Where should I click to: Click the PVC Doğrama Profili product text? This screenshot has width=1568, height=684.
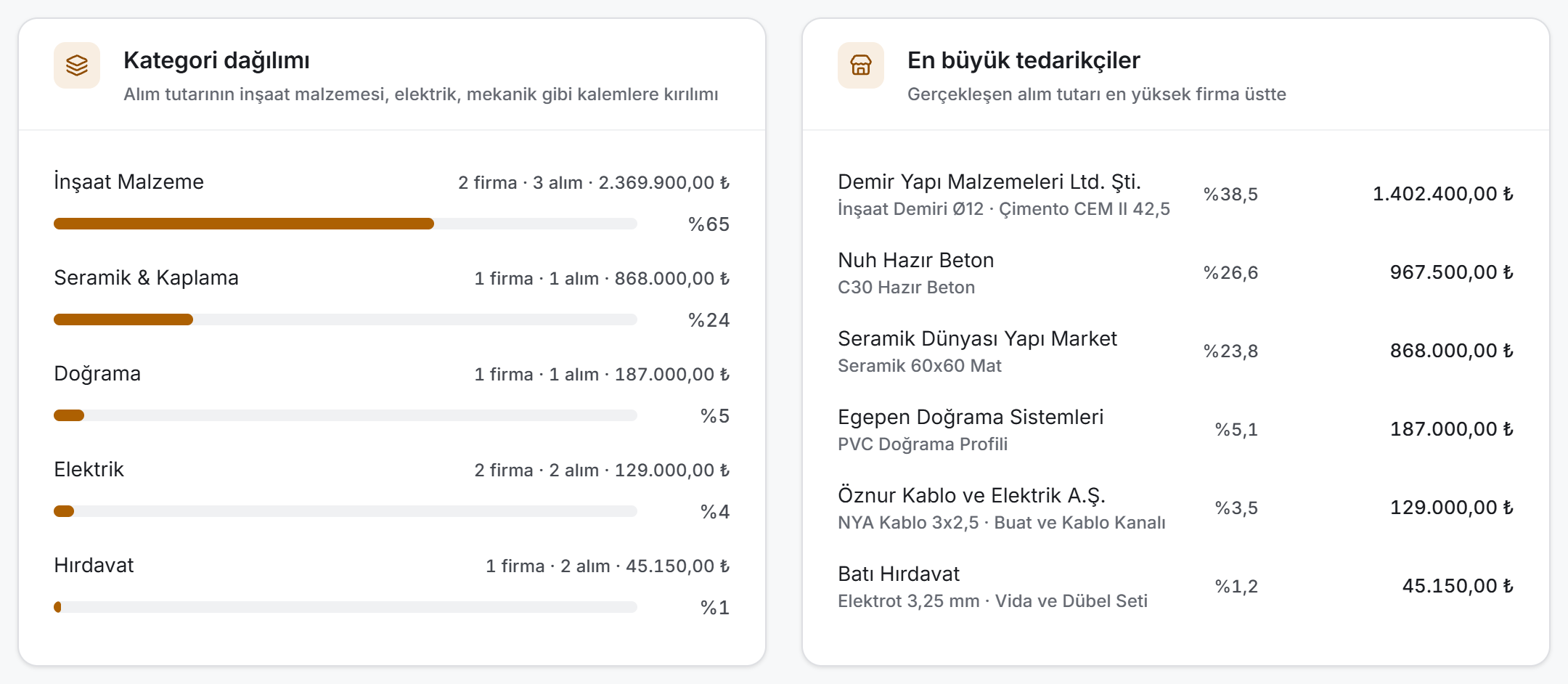[x=923, y=444]
